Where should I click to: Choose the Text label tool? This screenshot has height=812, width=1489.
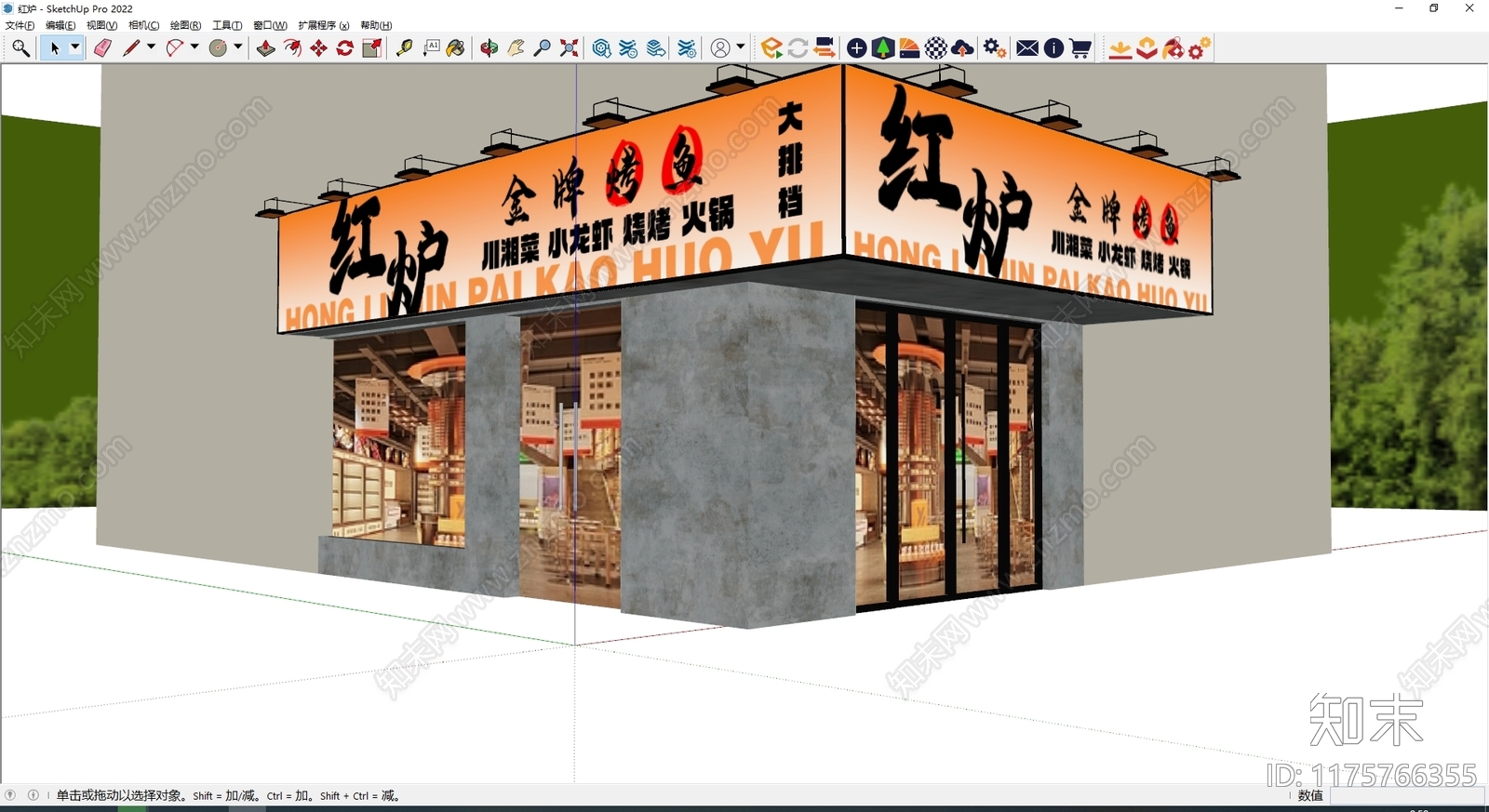(431, 48)
